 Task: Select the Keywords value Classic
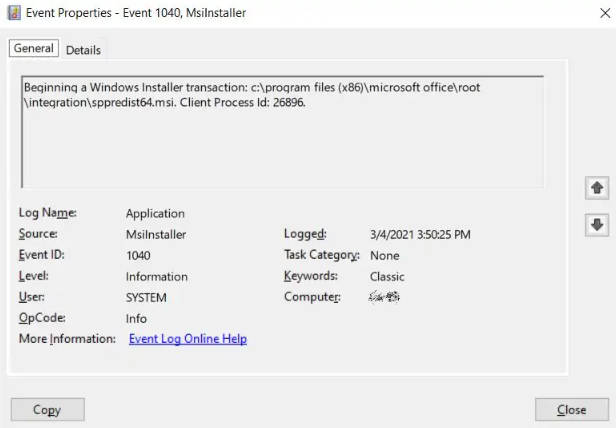[387, 277]
